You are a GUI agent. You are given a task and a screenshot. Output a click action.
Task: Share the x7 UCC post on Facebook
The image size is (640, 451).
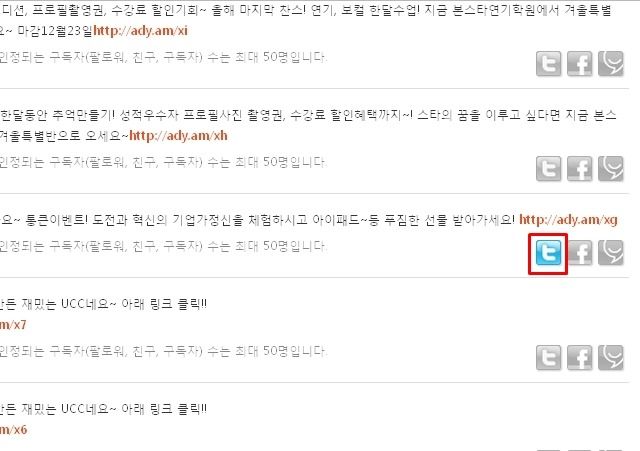coord(580,358)
